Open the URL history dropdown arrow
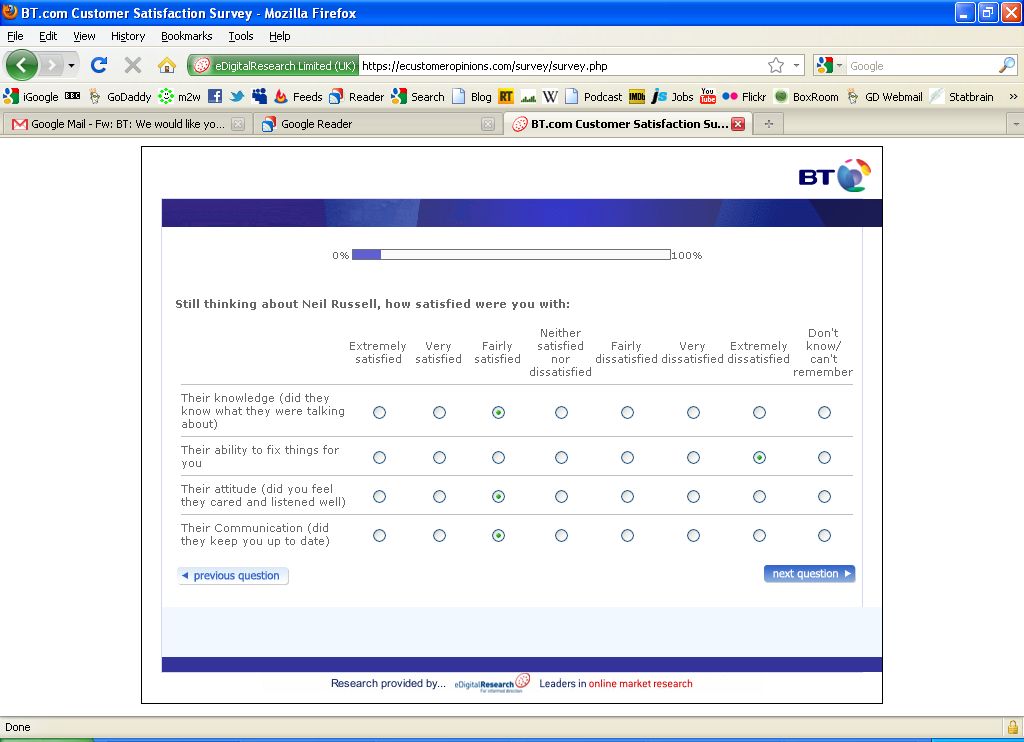Viewport: 1024px width, 742px height. click(x=797, y=66)
